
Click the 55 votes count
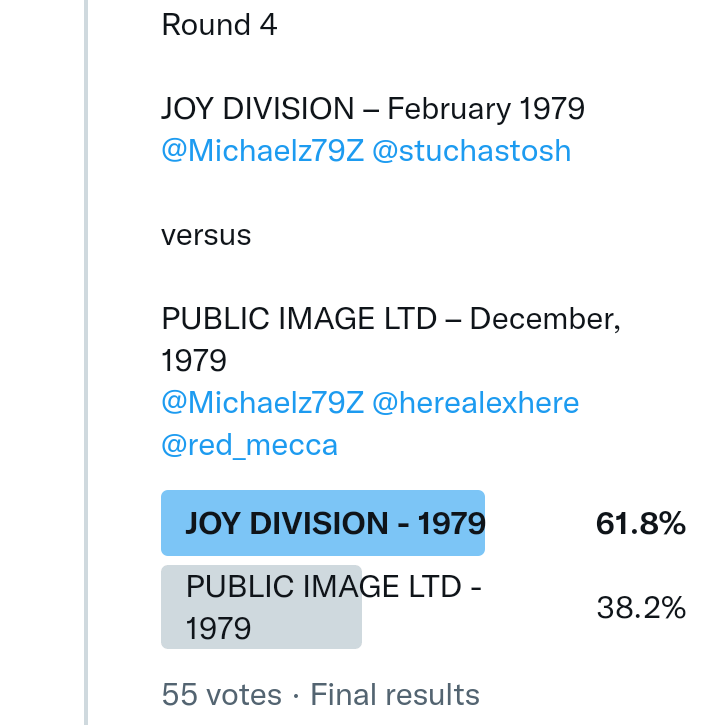(x=221, y=694)
